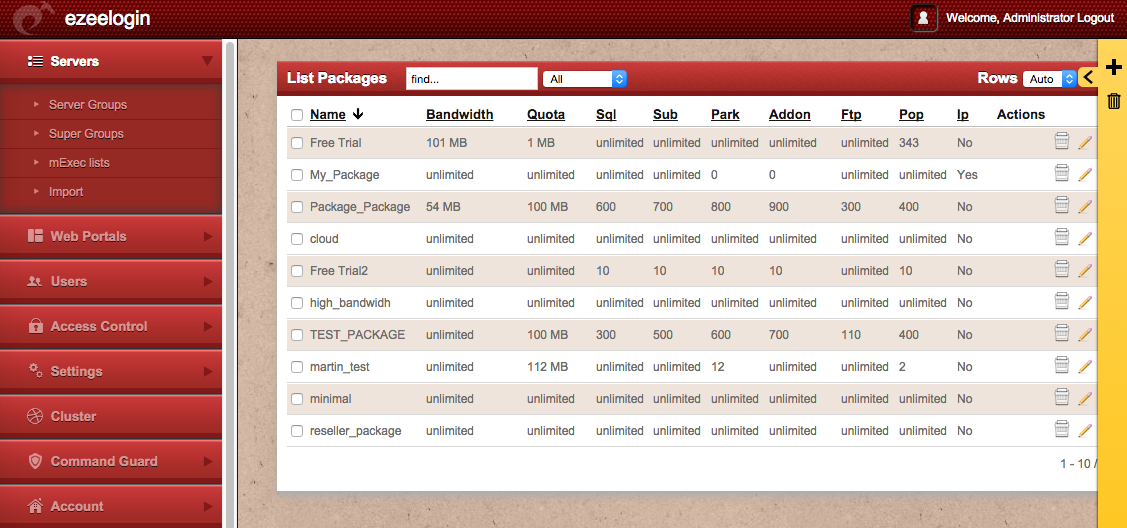
Task: Delete the cloud package
Action: coord(1062,237)
